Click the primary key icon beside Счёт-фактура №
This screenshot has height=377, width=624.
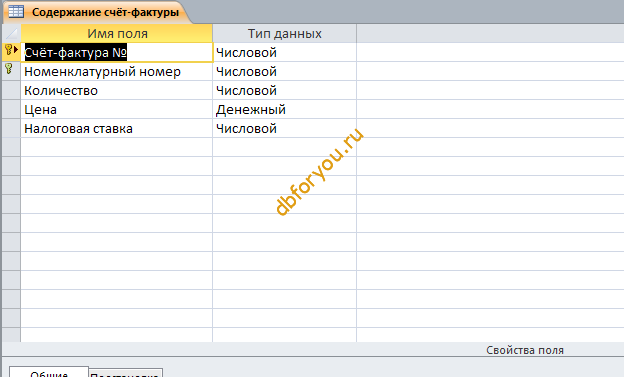pyautogui.click(x=9, y=50)
